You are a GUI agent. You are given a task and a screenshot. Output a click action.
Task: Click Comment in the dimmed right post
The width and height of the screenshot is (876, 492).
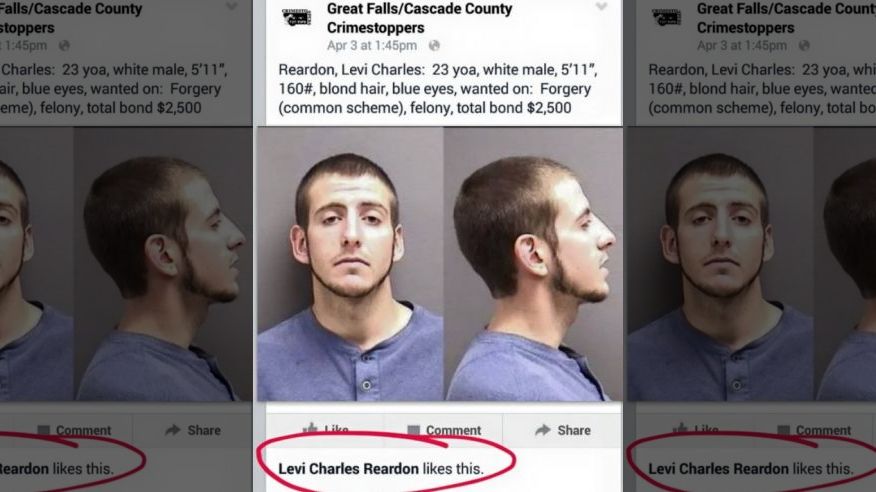pos(814,430)
